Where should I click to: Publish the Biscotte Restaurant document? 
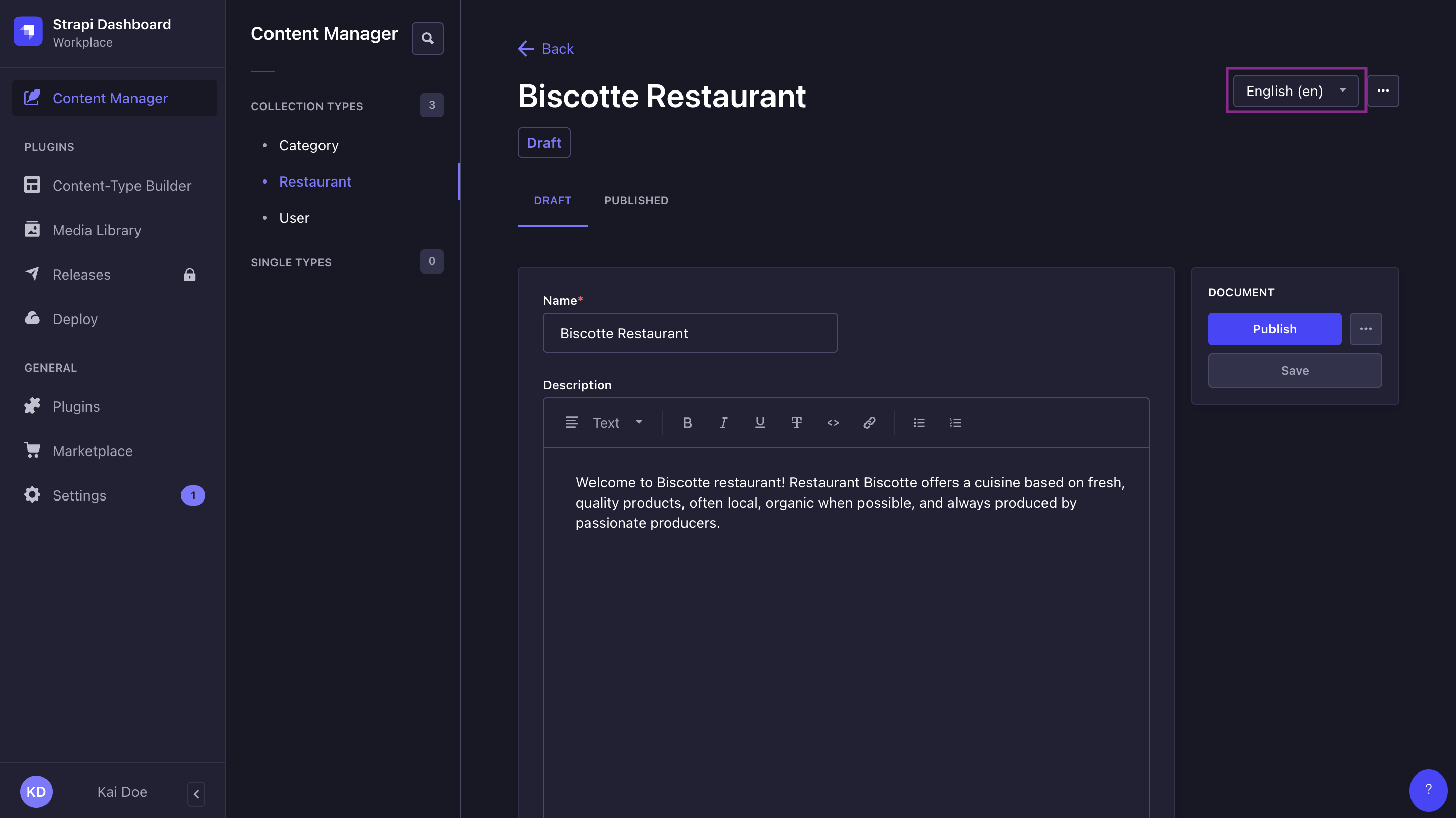click(1274, 329)
